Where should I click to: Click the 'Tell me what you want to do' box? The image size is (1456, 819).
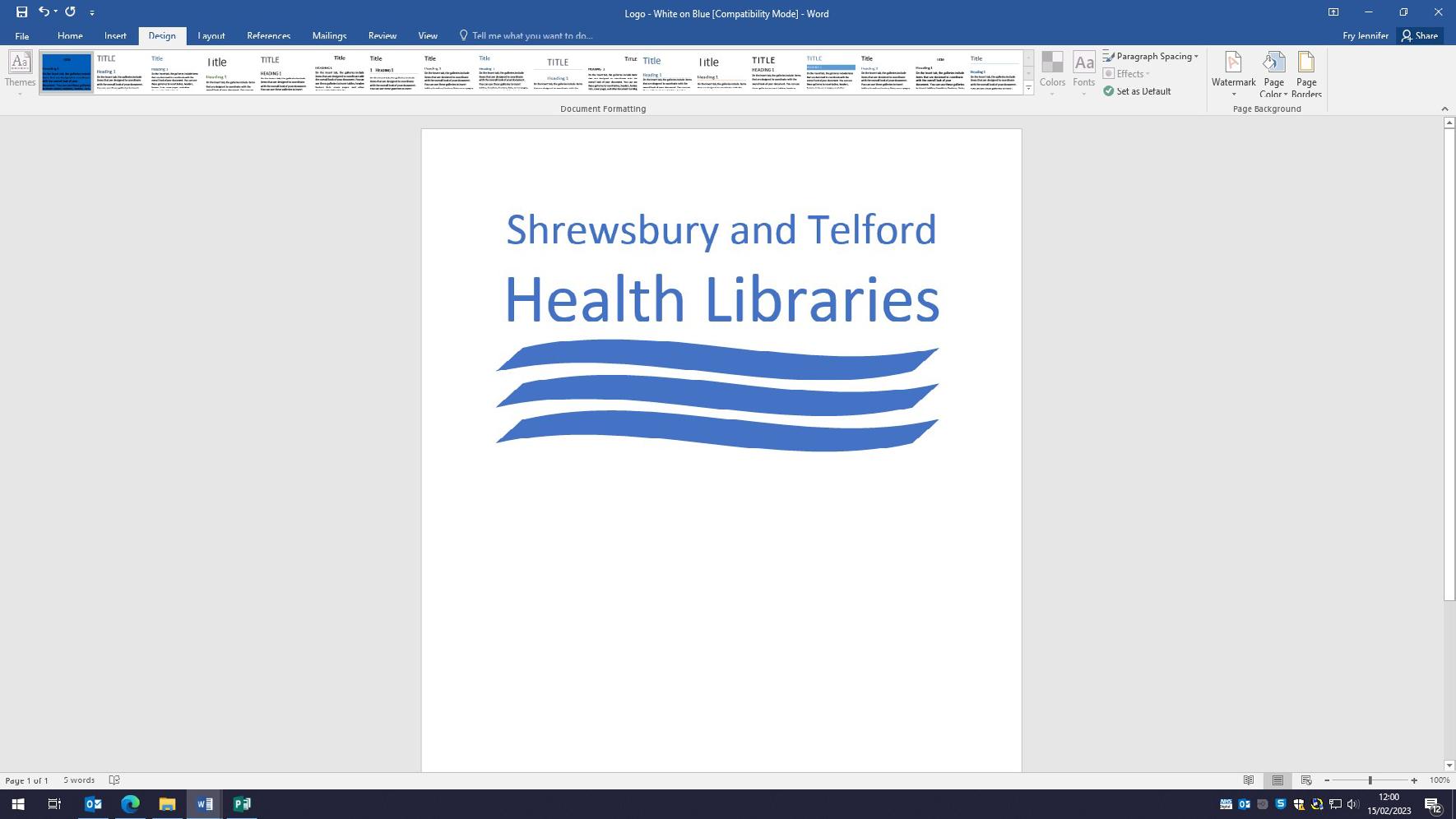(526, 35)
